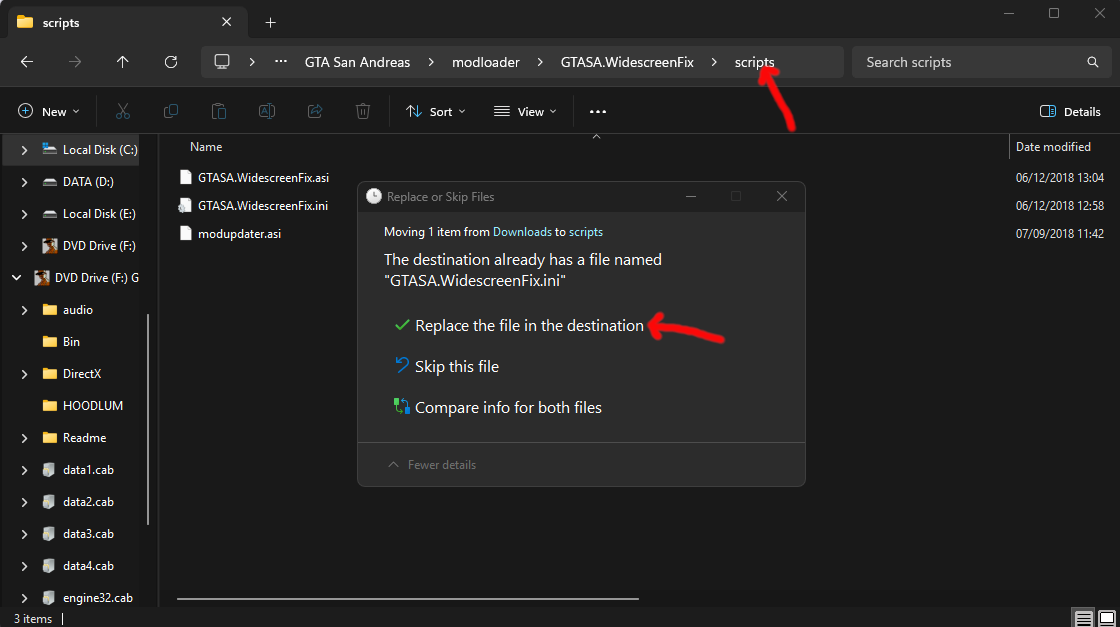Click the Paste clipboard icon
Screen dimensions: 1120x627
(x=219, y=111)
